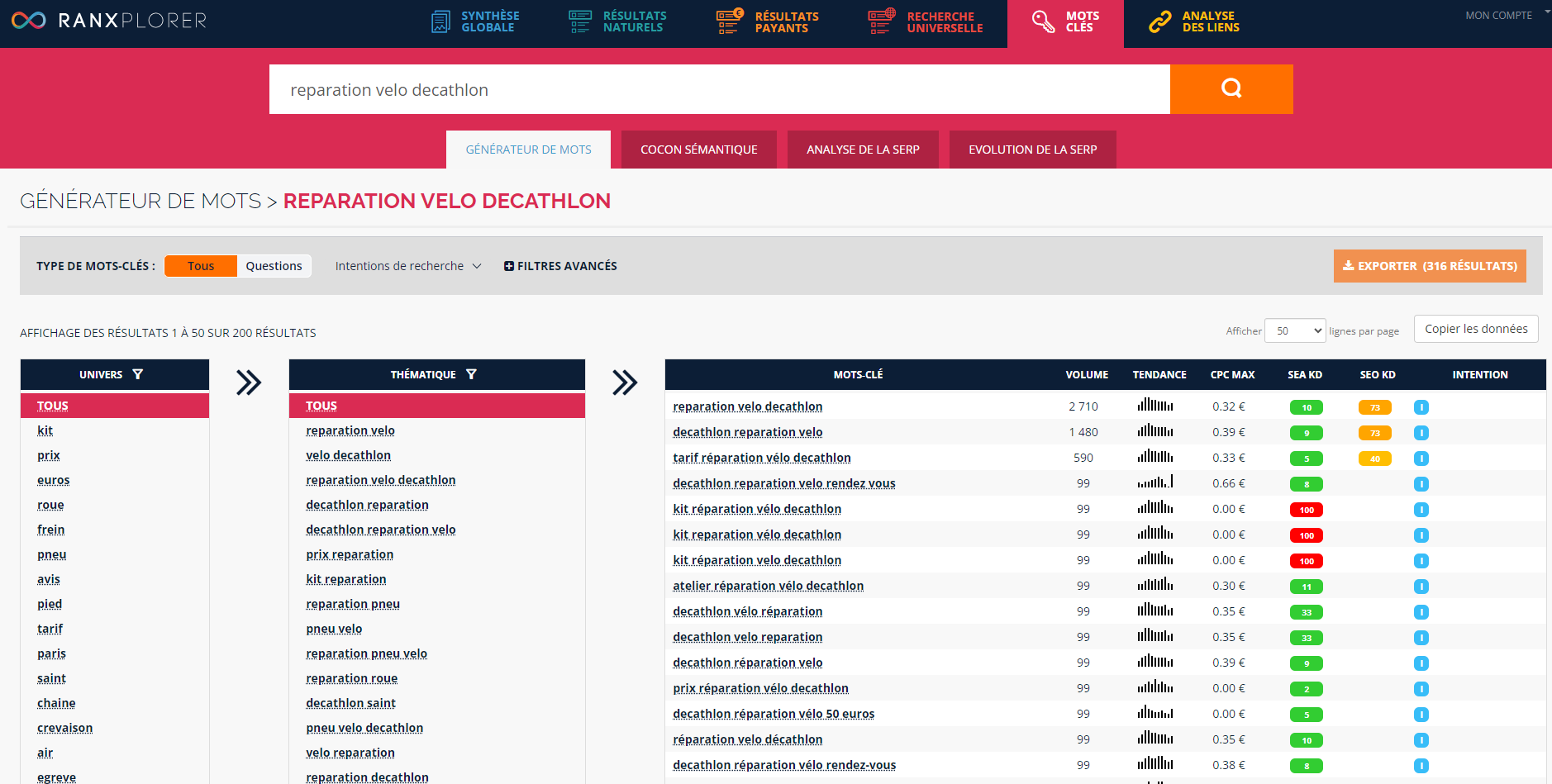
Task: Click the keyword search input field
Action: (719, 89)
